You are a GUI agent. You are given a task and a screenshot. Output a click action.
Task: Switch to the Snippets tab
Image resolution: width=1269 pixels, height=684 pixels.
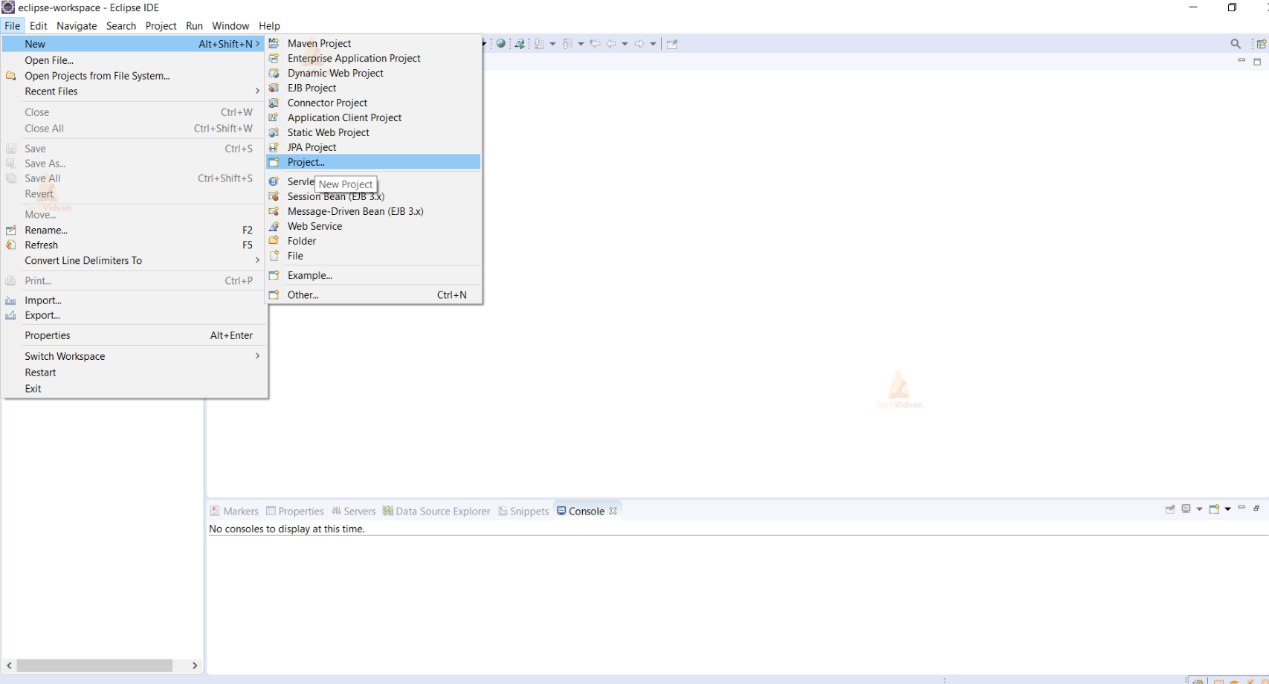[523, 511]
